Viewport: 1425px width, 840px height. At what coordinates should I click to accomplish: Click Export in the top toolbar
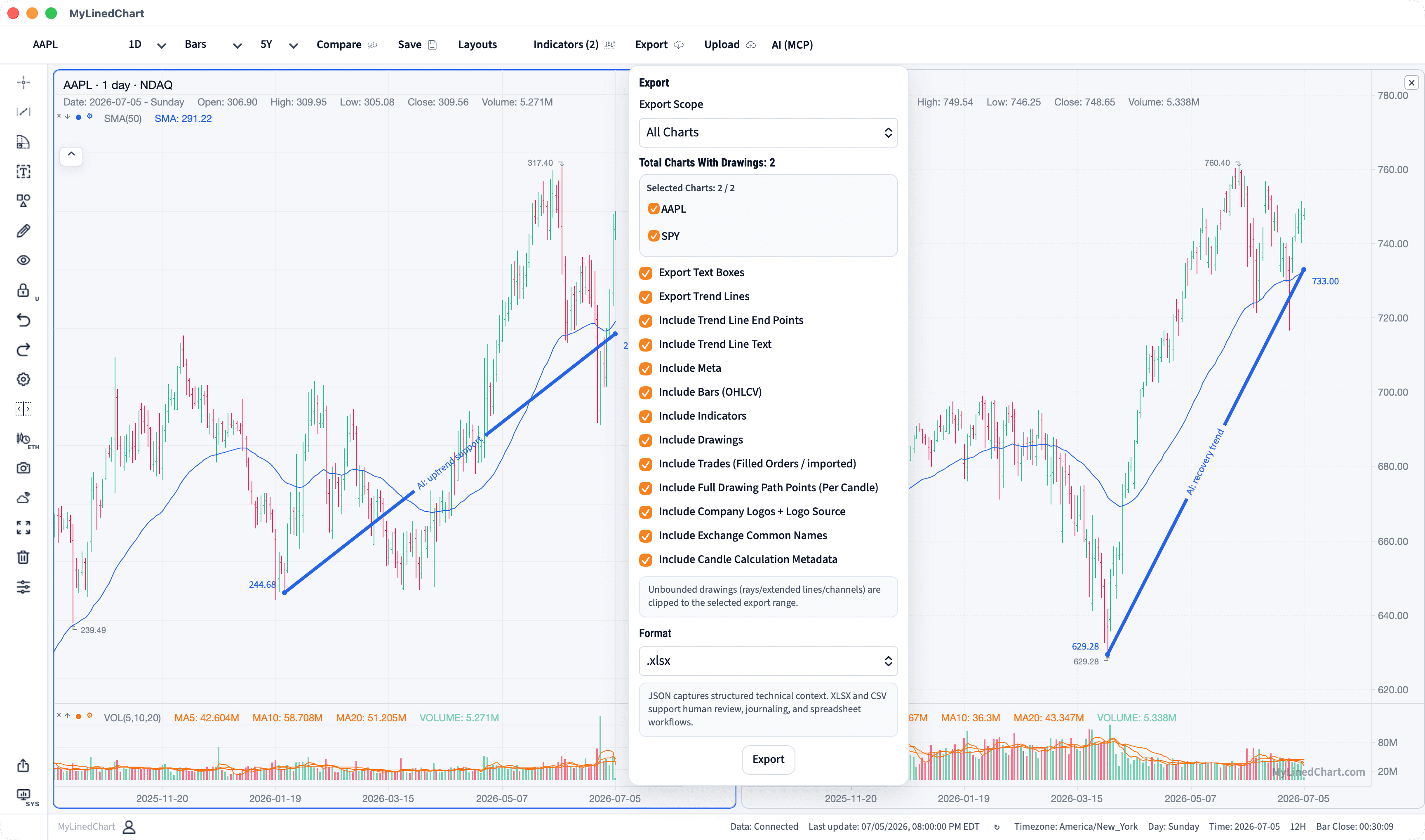pos(660,45)
